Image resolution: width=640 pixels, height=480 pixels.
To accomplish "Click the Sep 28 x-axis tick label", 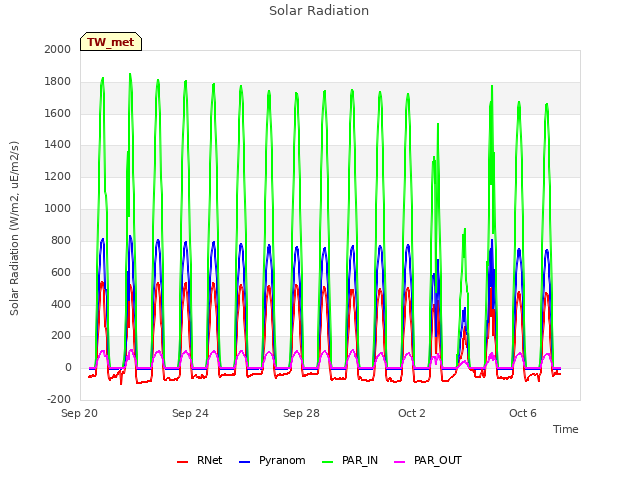I will click(x=301, y=413).
